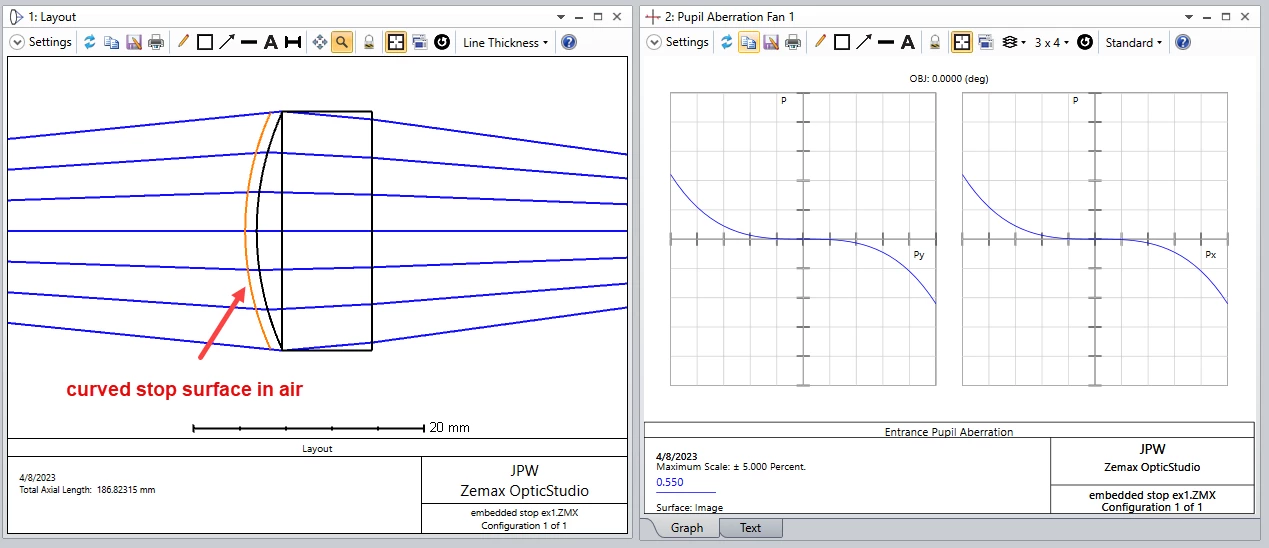Toggle the active cursor crosshair button in Layout

396,42
